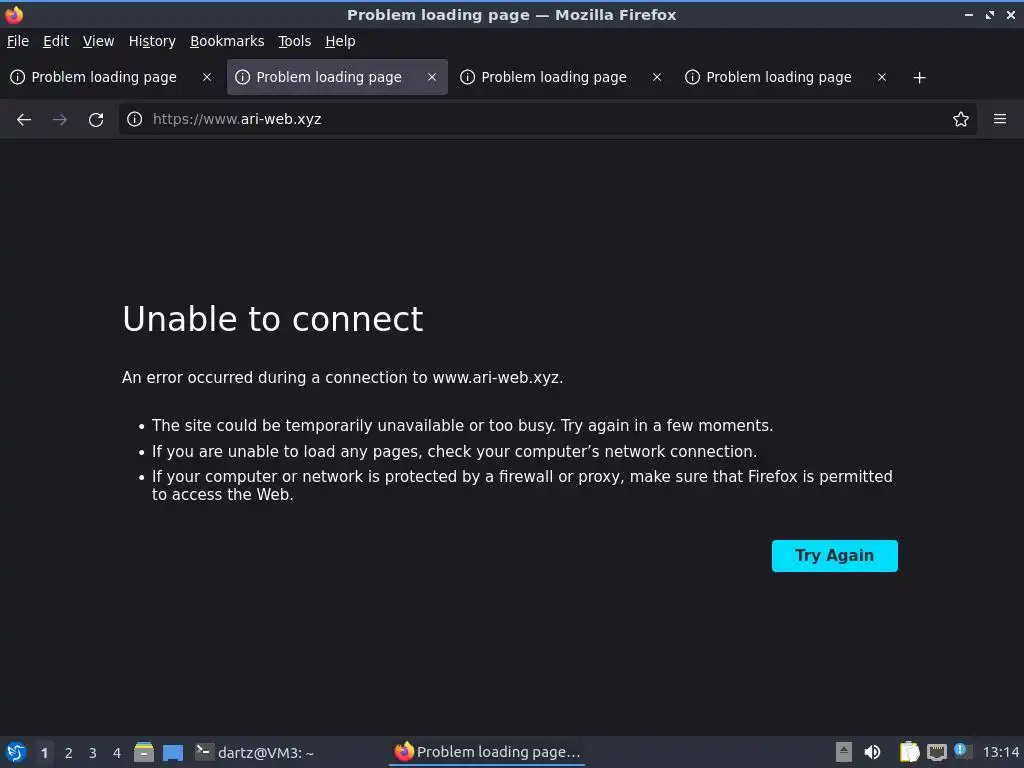Switch to workspace 2 in the pager
Image resolution: width=1024 pixels, height=768 pixels.
click(x=69, y=753)
